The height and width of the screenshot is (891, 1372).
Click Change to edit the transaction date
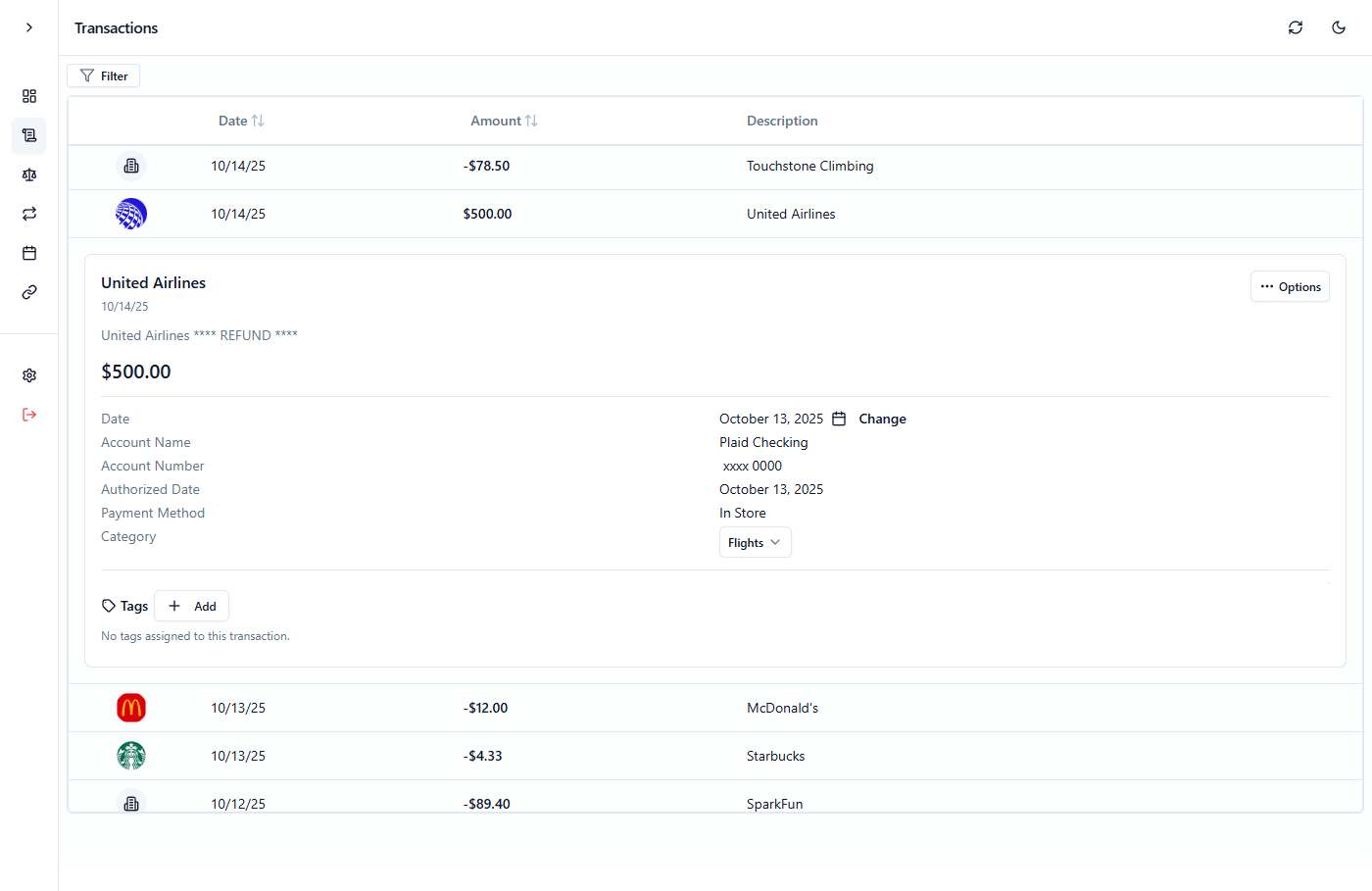click(x=882, y=418)
